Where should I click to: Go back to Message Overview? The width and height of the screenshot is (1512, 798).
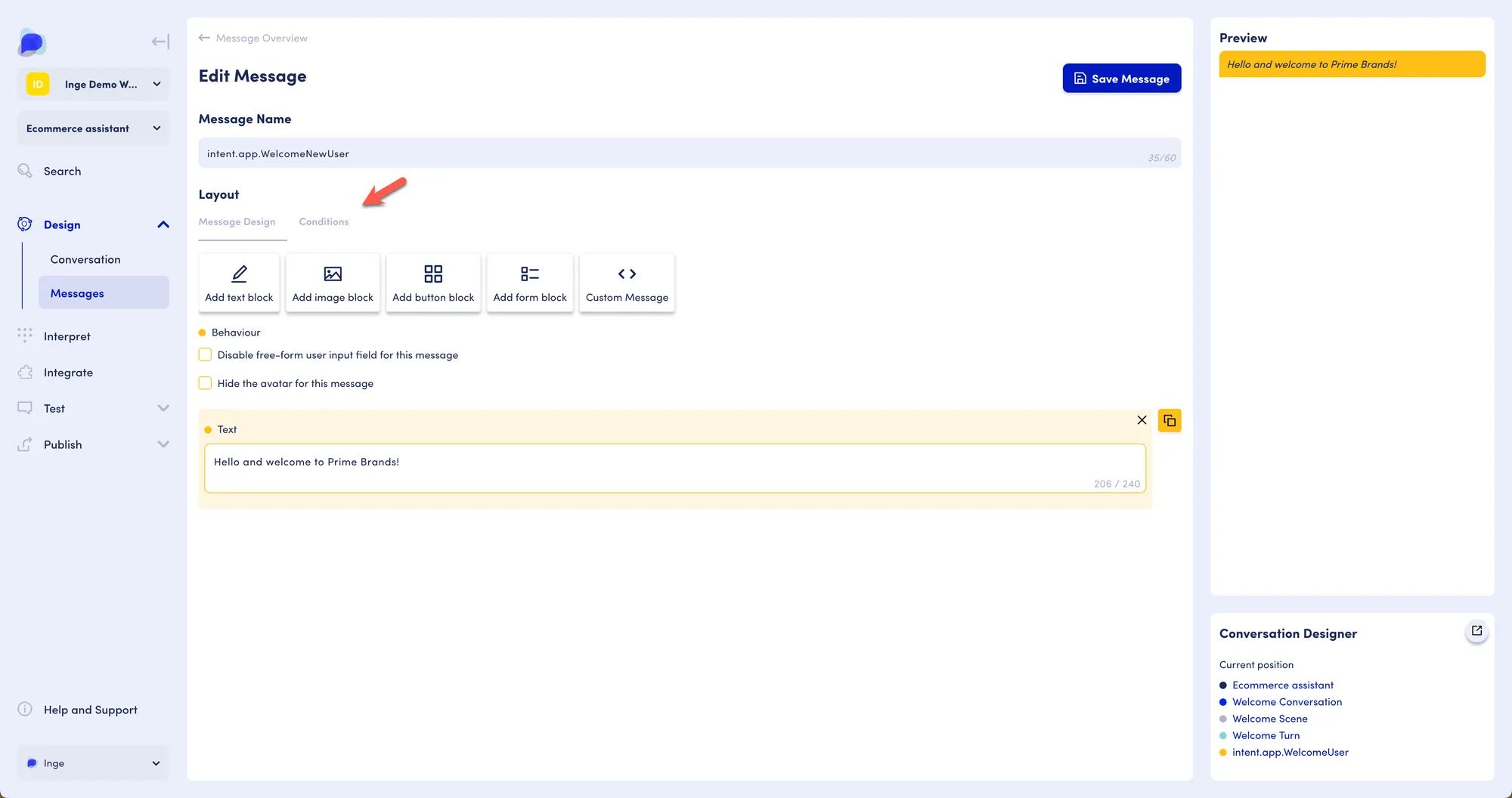262,38
